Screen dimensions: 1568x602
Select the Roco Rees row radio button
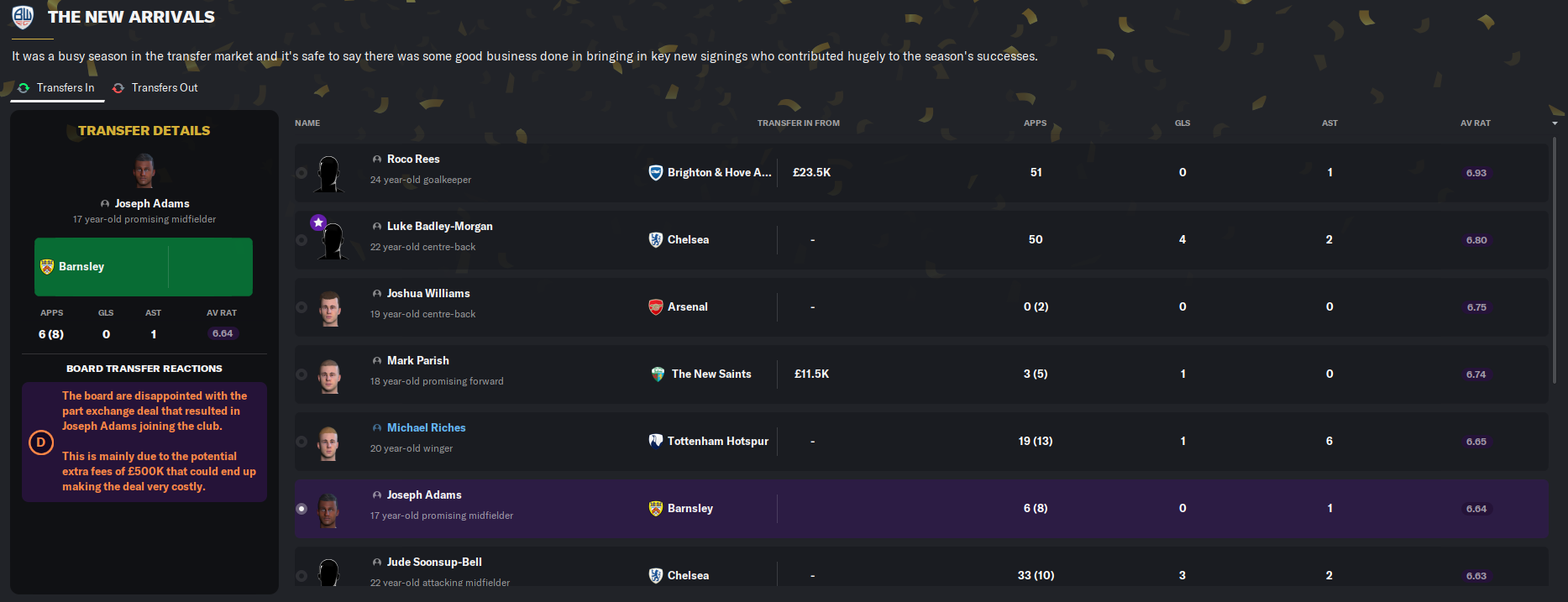tap(302, 173)
